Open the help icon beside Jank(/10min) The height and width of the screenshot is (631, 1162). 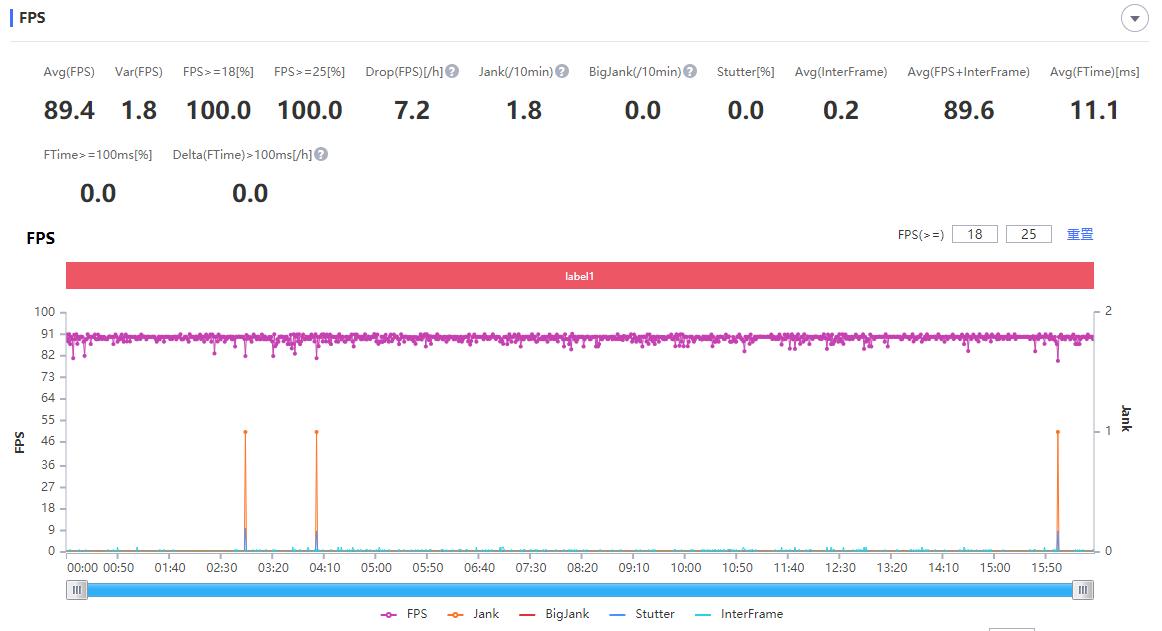click(x=562, y=72)
